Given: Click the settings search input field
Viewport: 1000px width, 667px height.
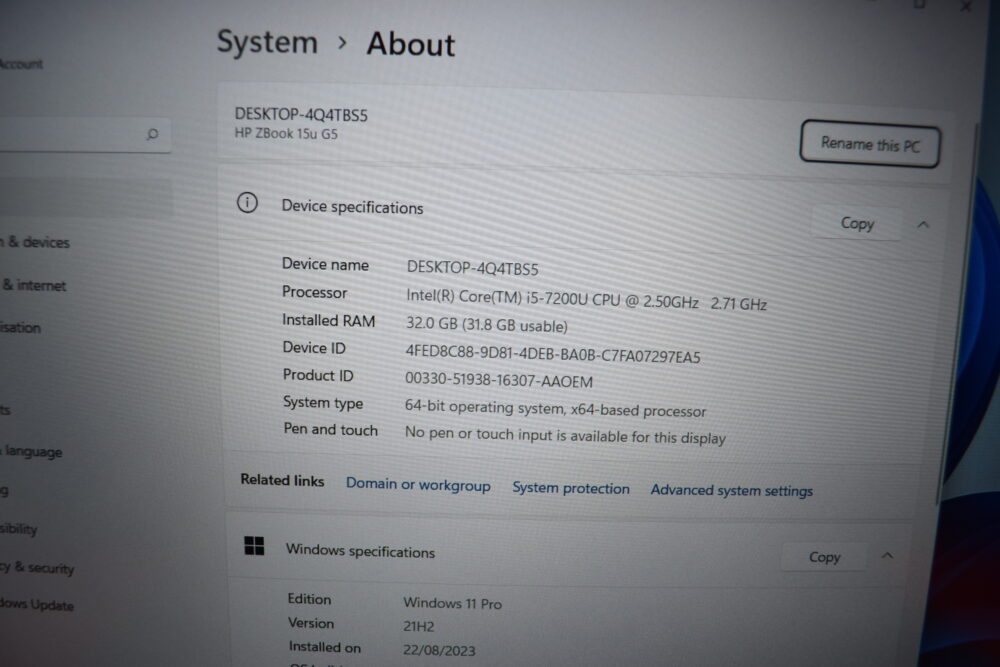Looking at the screenshot, I should [85, 135].
